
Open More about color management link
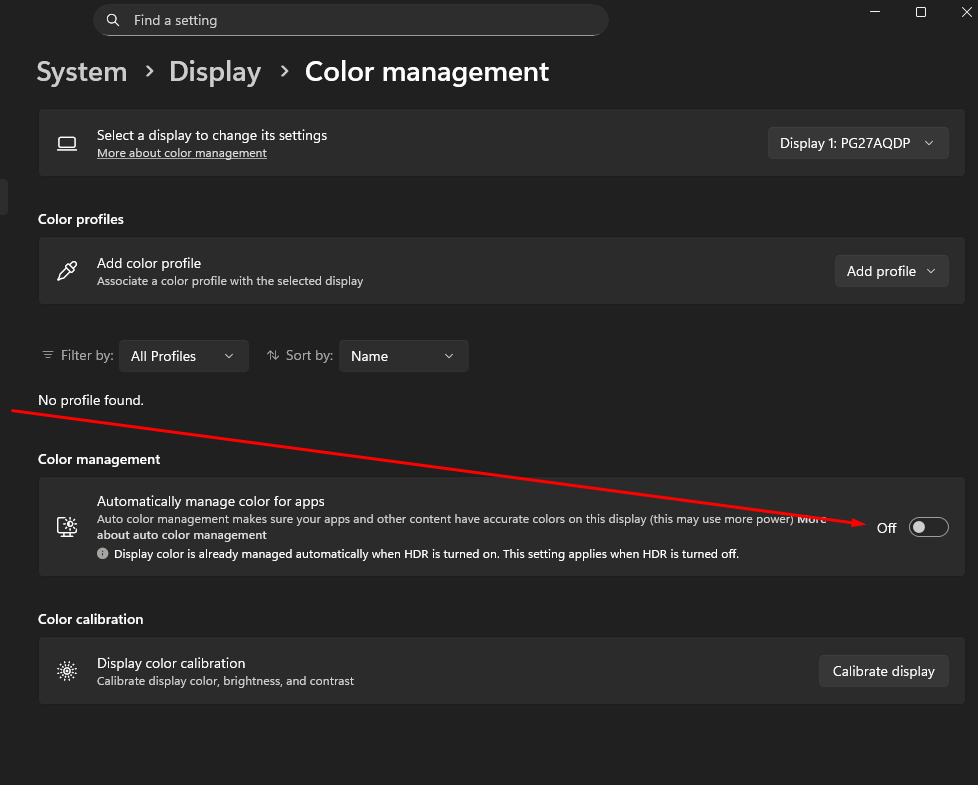181,152
